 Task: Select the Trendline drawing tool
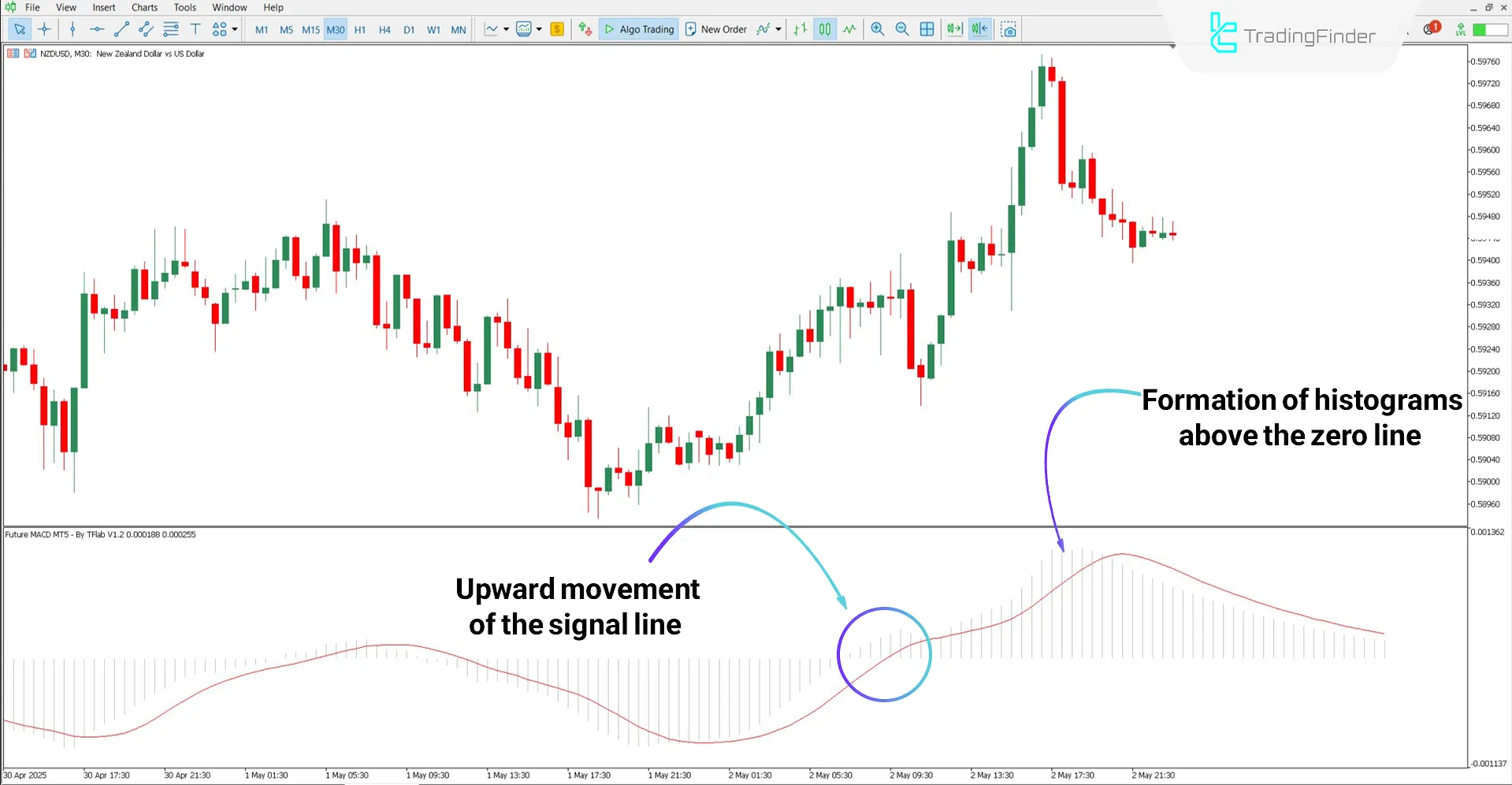coord(121,29)
